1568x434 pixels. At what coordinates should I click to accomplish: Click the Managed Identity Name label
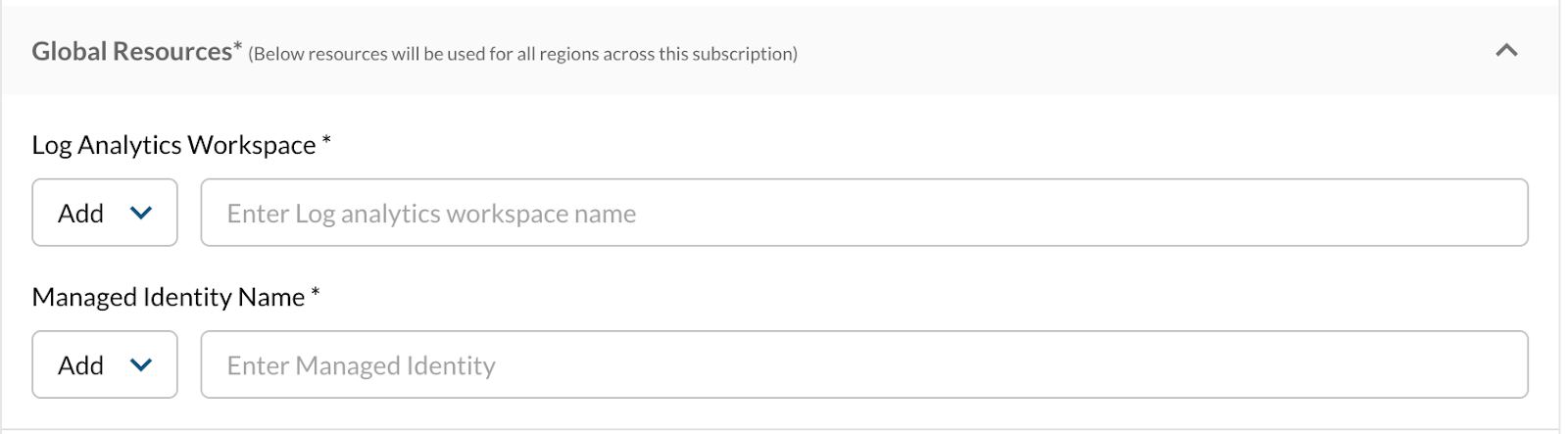[168, 297]
